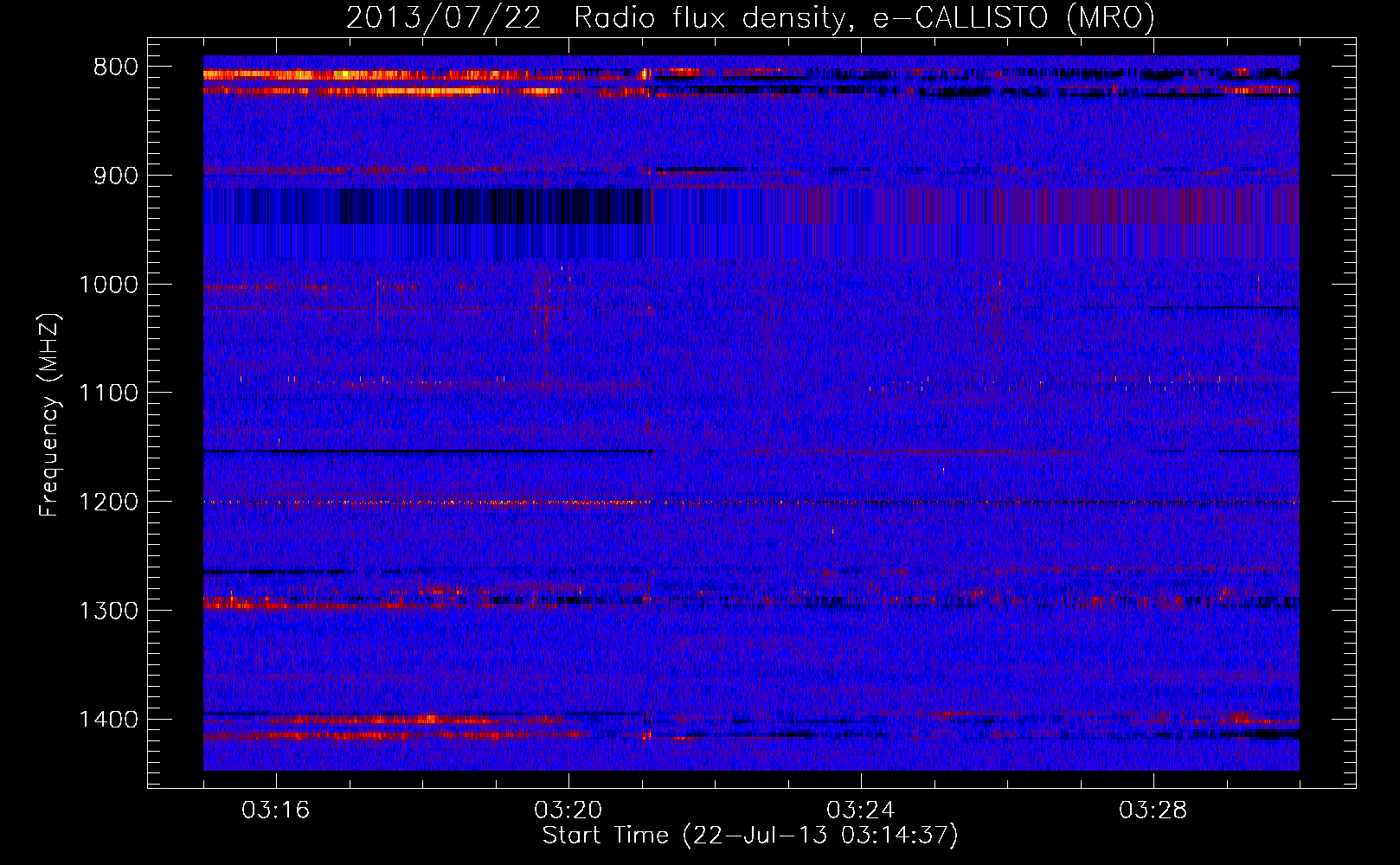Click the 1000 frequency tick label
The height and width of the screenshot is (865, 1400).
108,285
